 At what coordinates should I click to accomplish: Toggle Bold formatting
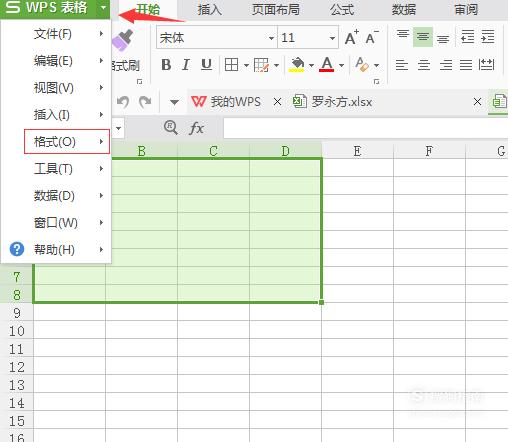[x=166, y=65]
